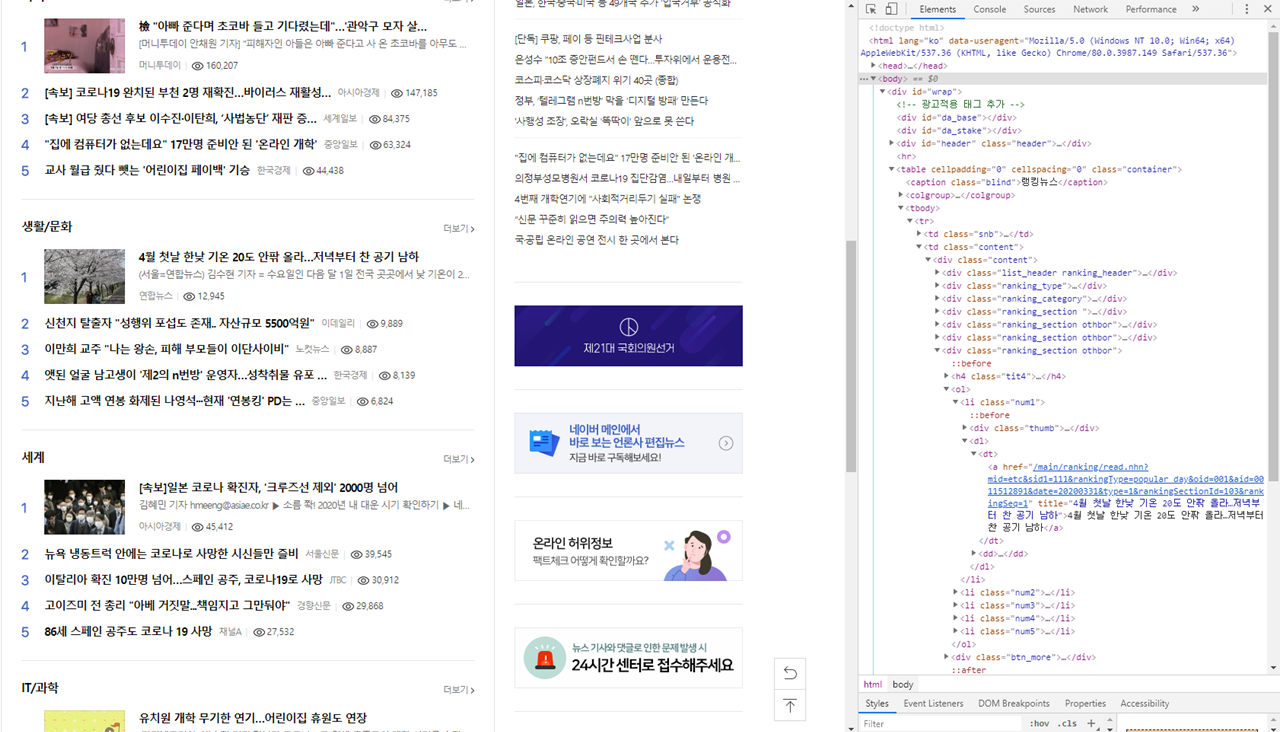This screenshot has width=1280, height=732.
Task: Open article 신천지 탈출자 성행위 포섭도 존재
Action: pos(179,323)
